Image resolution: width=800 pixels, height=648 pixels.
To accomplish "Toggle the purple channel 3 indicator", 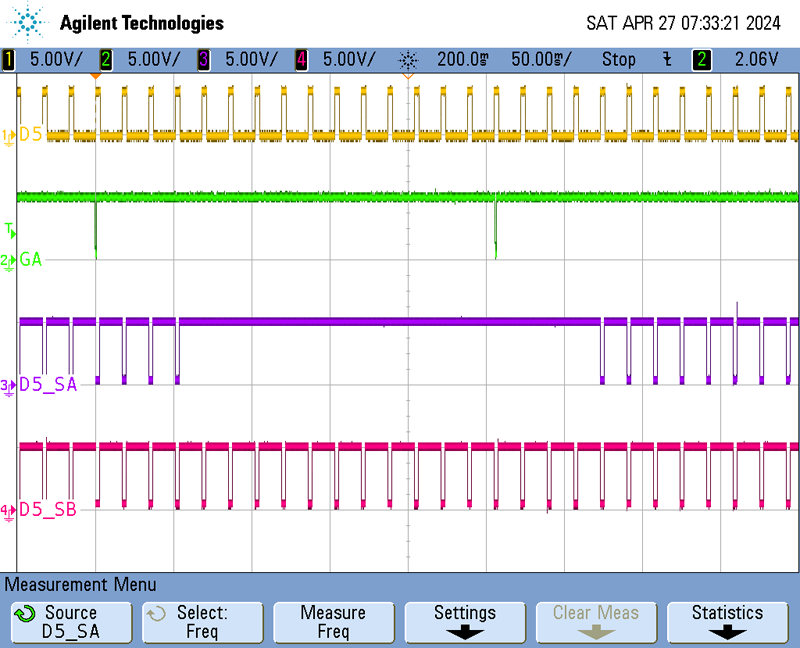I will coord(204,59).
